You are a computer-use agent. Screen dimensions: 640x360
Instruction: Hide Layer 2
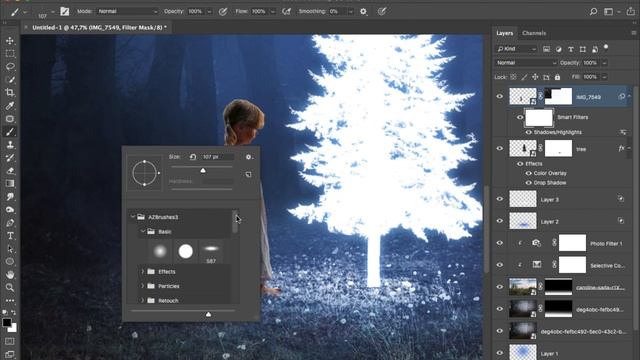[x=500, y=221]
